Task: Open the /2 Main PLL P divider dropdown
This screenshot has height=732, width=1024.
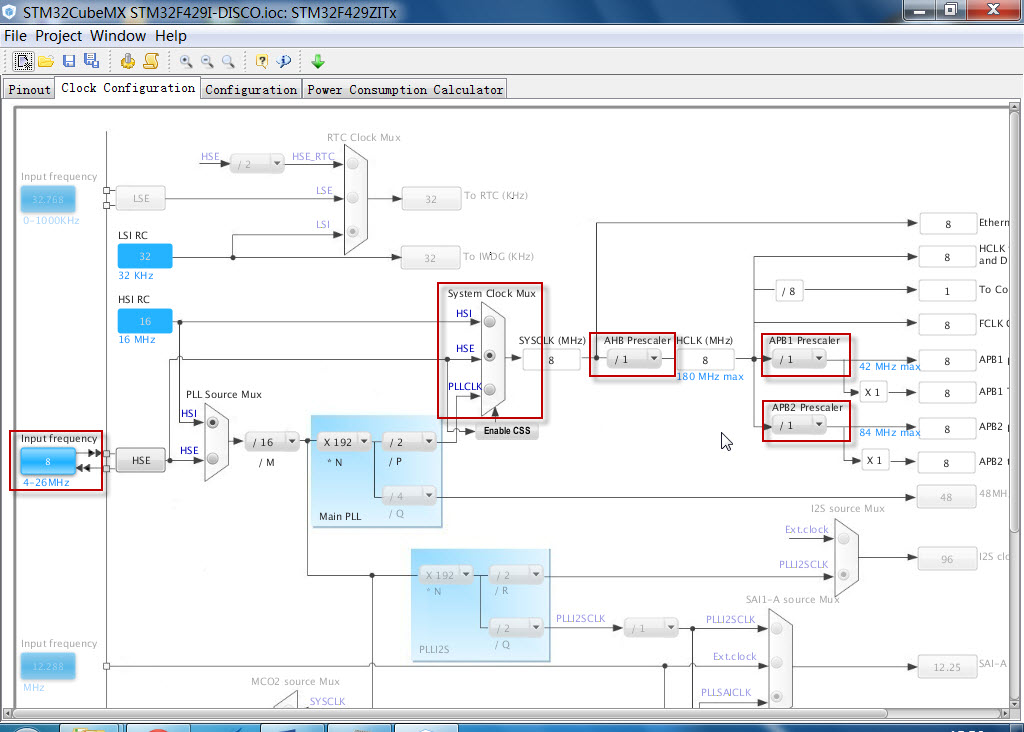Action: point(409,442)
